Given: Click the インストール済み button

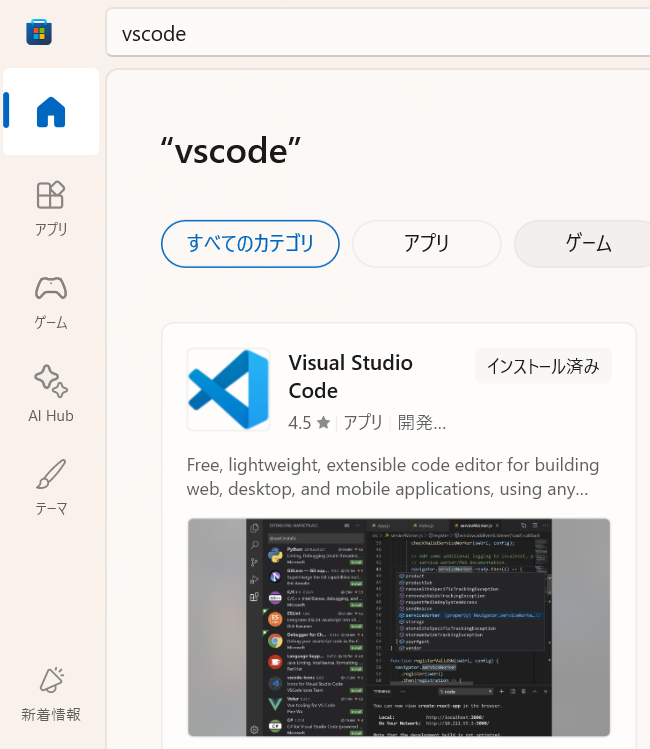Looking at the screenshot, I should pos(543,366).
